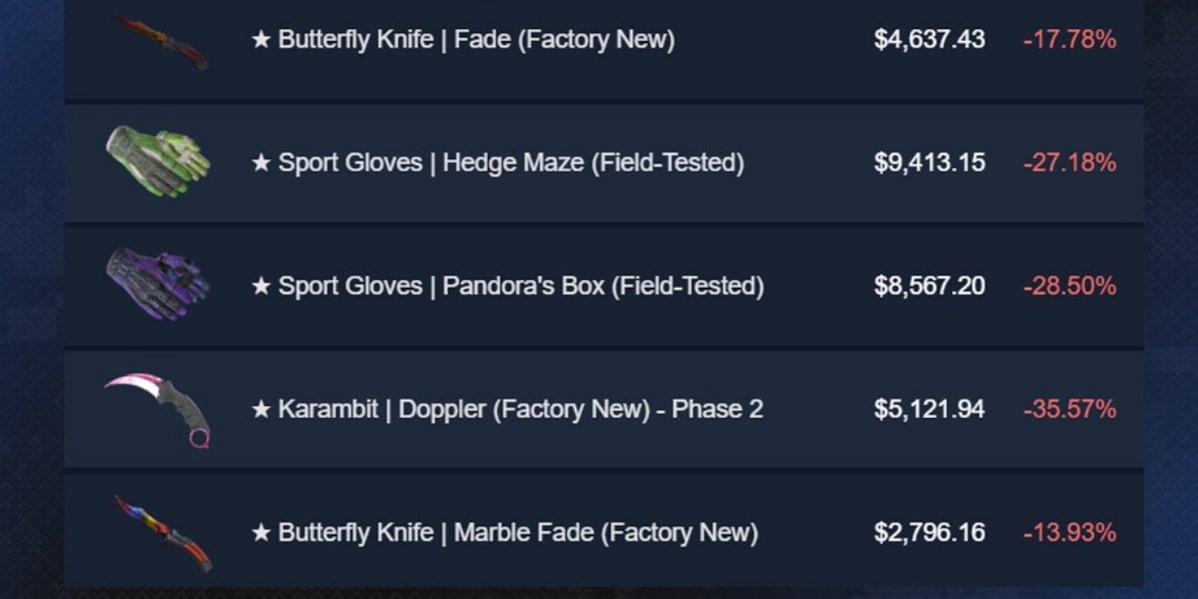Open Butterfly Knife | Marble Fade listing

(x=504, y=533)
